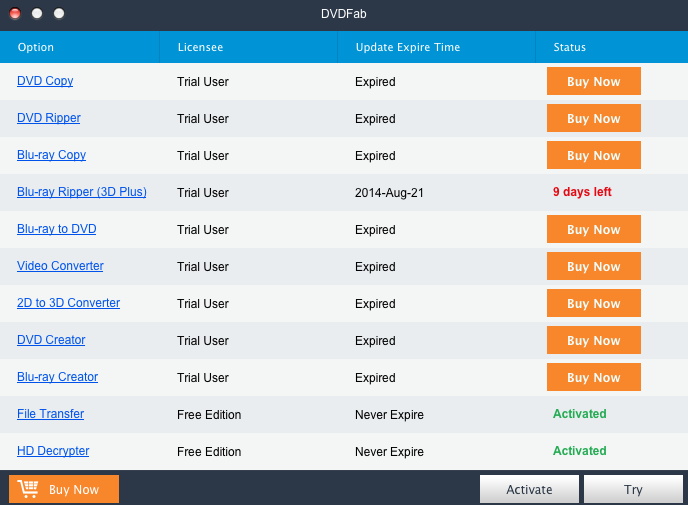This screenshot has height=505, width=688.
Task: Click the 2014-Aug-21 expire date
Action: pyautogui.click(x=389, y=193)
